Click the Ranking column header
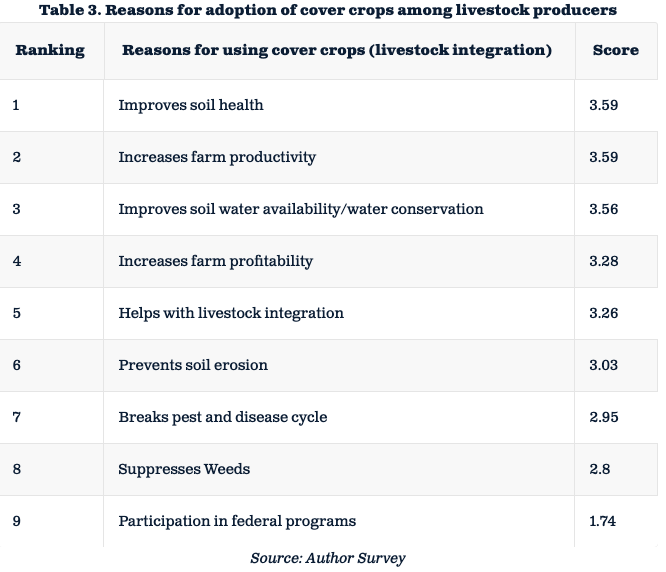Image resolution: width=666 pixels, height=572 pixels. [50, 50]
